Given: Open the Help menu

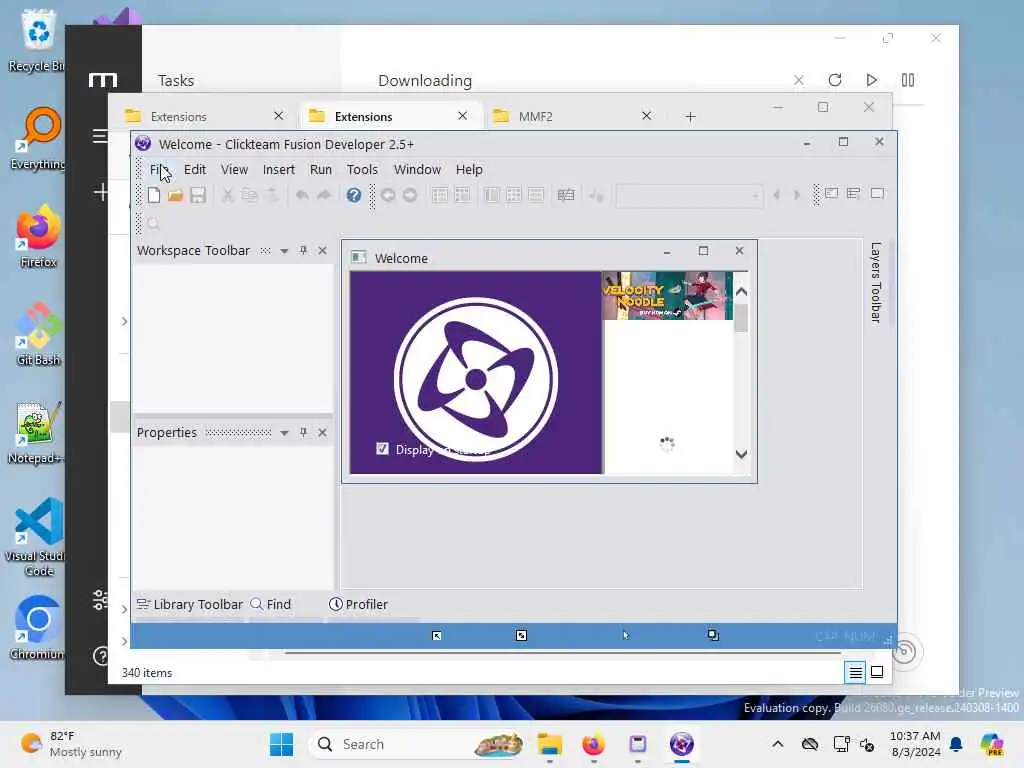Looking at the screenshot, I should point(469,169).
